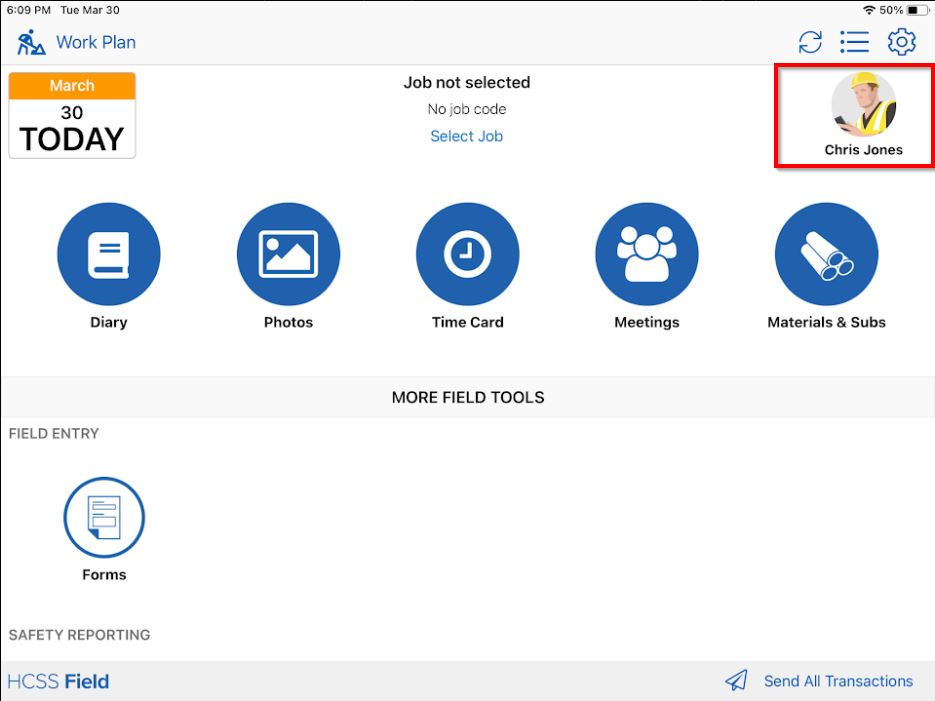Click the Work Plan label
The width and height of the screenshot is (935, 701).
point(96,42)
